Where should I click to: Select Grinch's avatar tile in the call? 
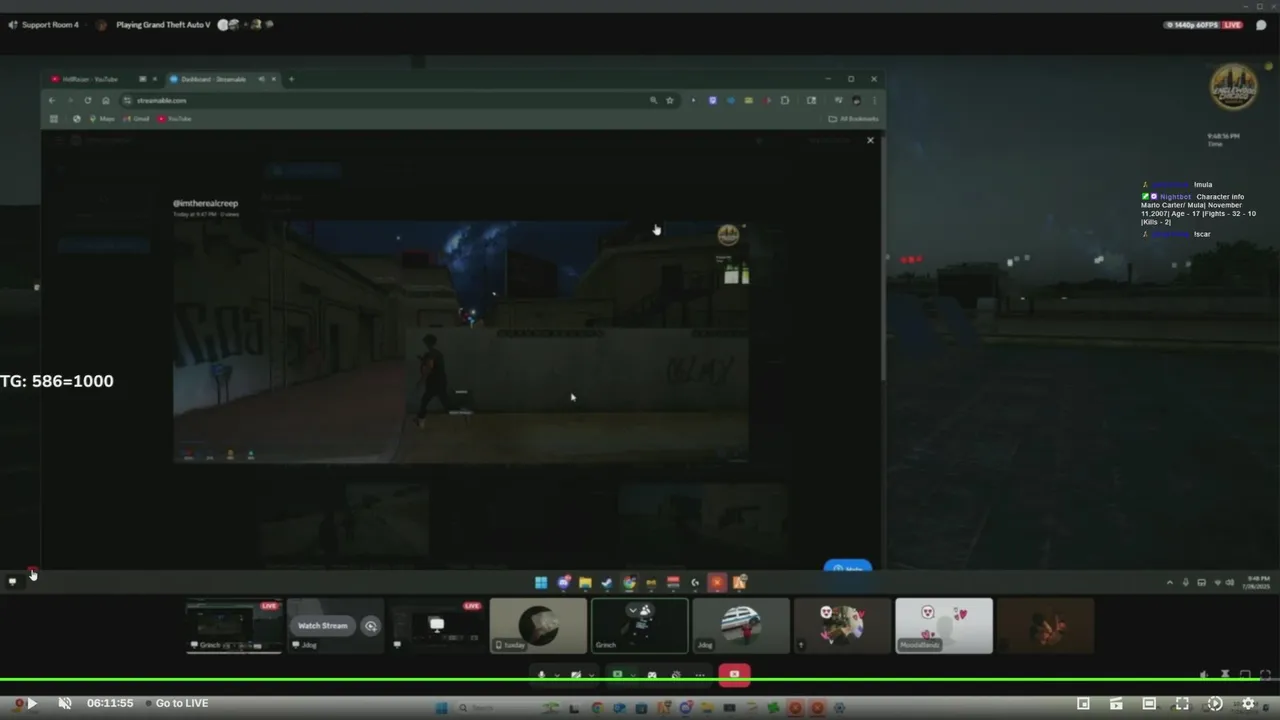640,626
